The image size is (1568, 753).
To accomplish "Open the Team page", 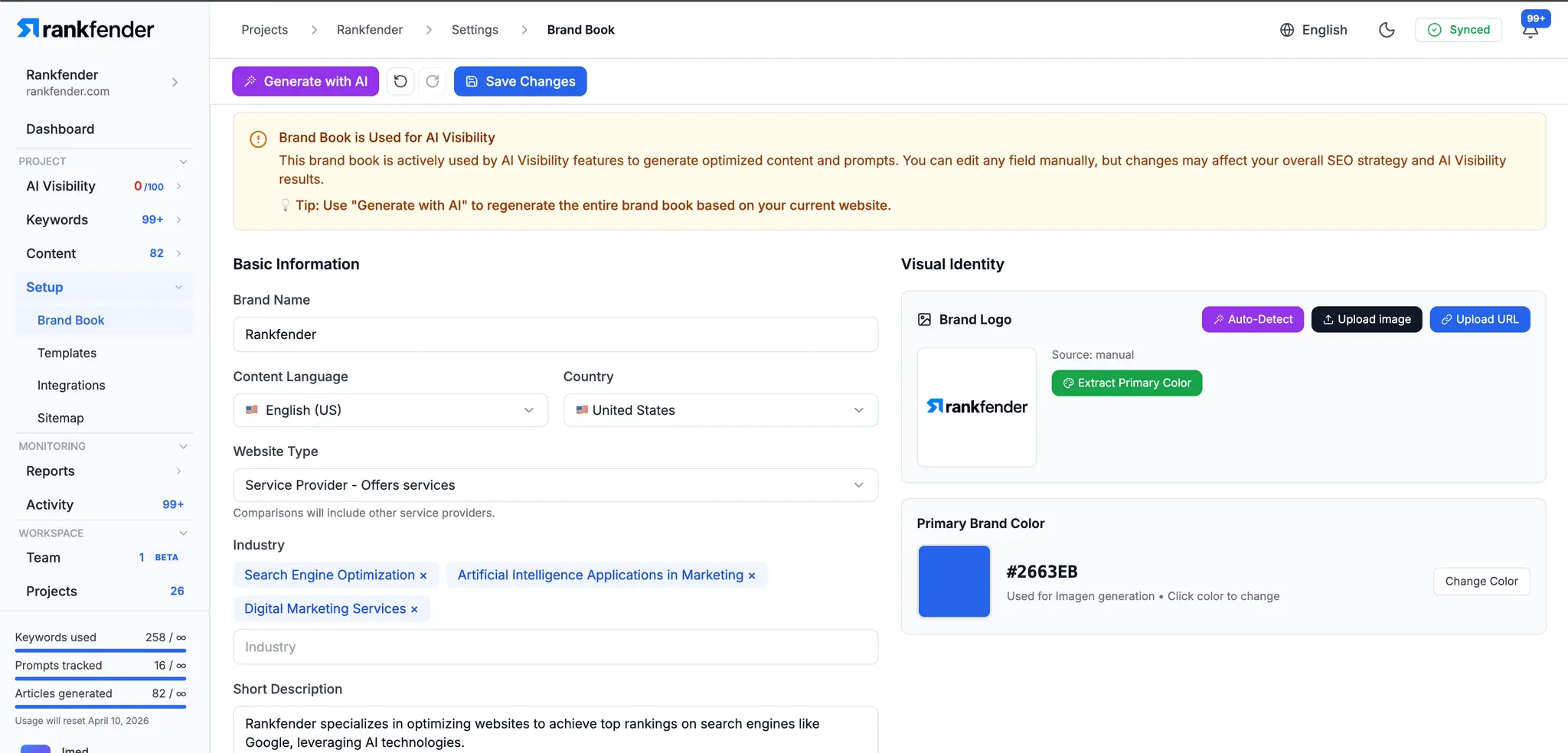I will pos(43,558).
